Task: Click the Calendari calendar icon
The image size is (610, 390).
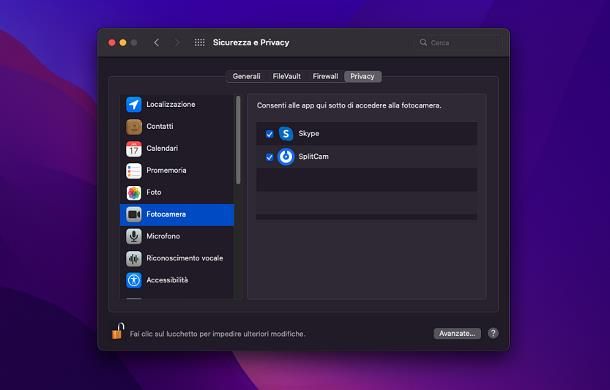Action: (134, 148)
